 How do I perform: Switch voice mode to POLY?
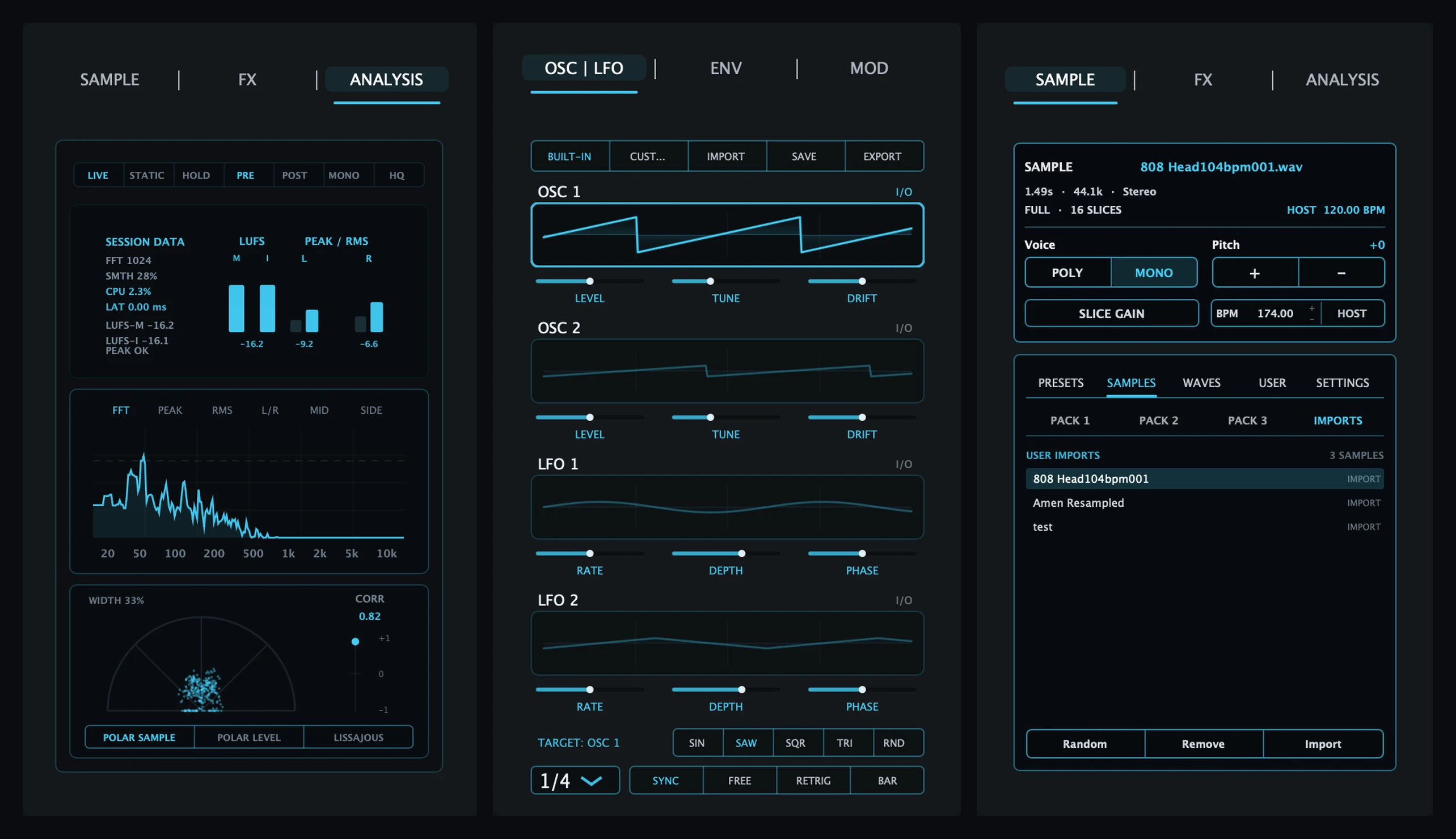[x=1067, y=273]
